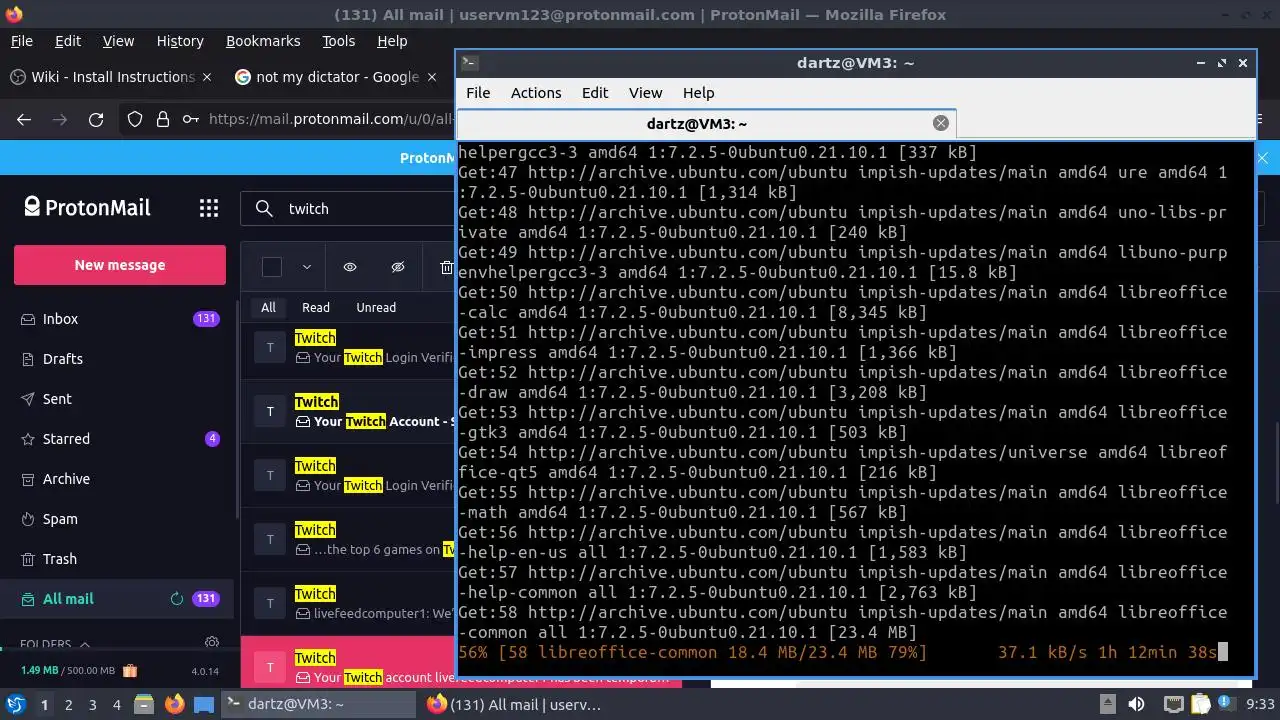1280x720 pixels.
Task: Close the 'not my dictator' Google tab
Action: pos(432,77)
